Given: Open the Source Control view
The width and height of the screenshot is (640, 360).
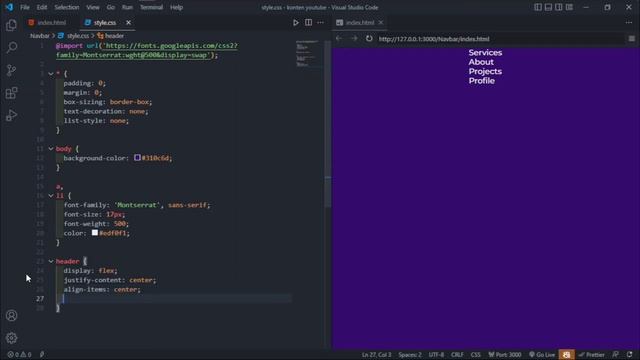Looking at the screenshot, I should (x=11, y=70).
